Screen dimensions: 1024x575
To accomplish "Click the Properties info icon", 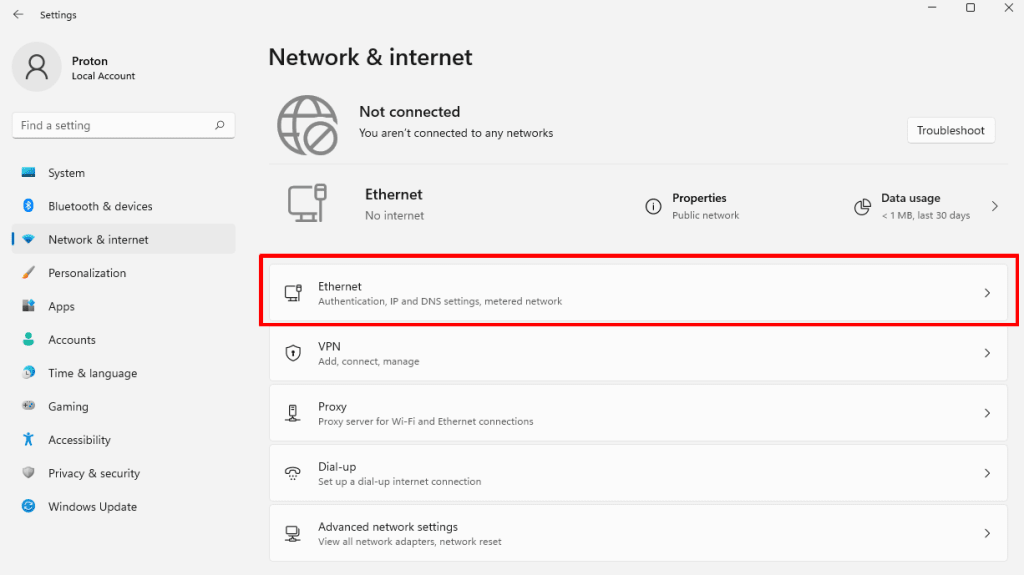I will [653, 206].
